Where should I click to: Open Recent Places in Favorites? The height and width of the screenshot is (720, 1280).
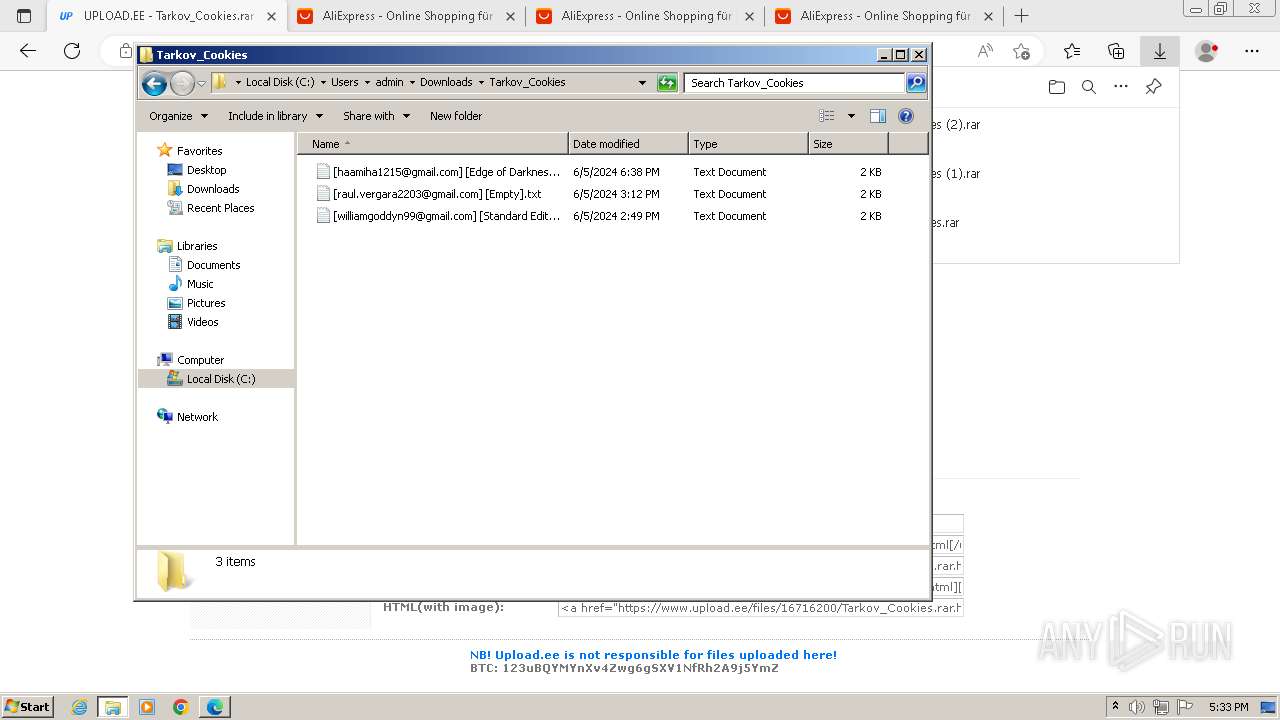tap(220, 208)
